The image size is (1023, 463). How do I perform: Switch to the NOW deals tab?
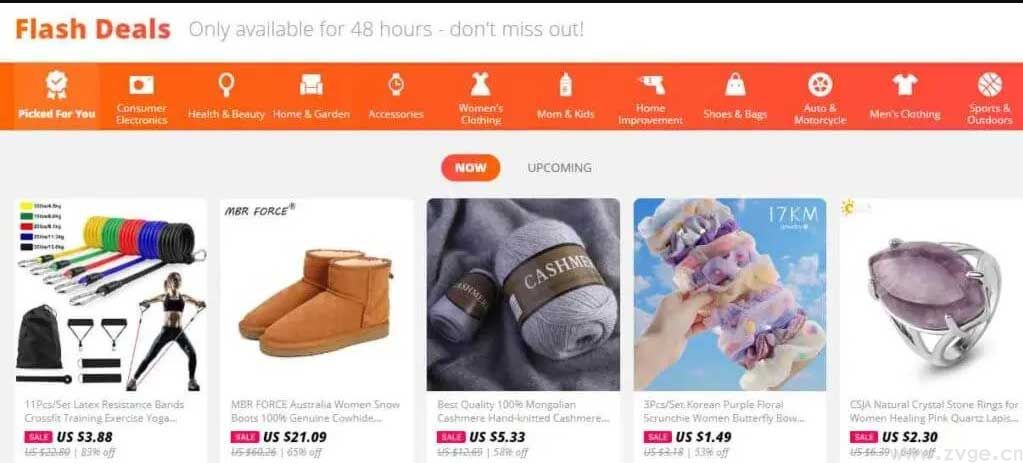470,168
